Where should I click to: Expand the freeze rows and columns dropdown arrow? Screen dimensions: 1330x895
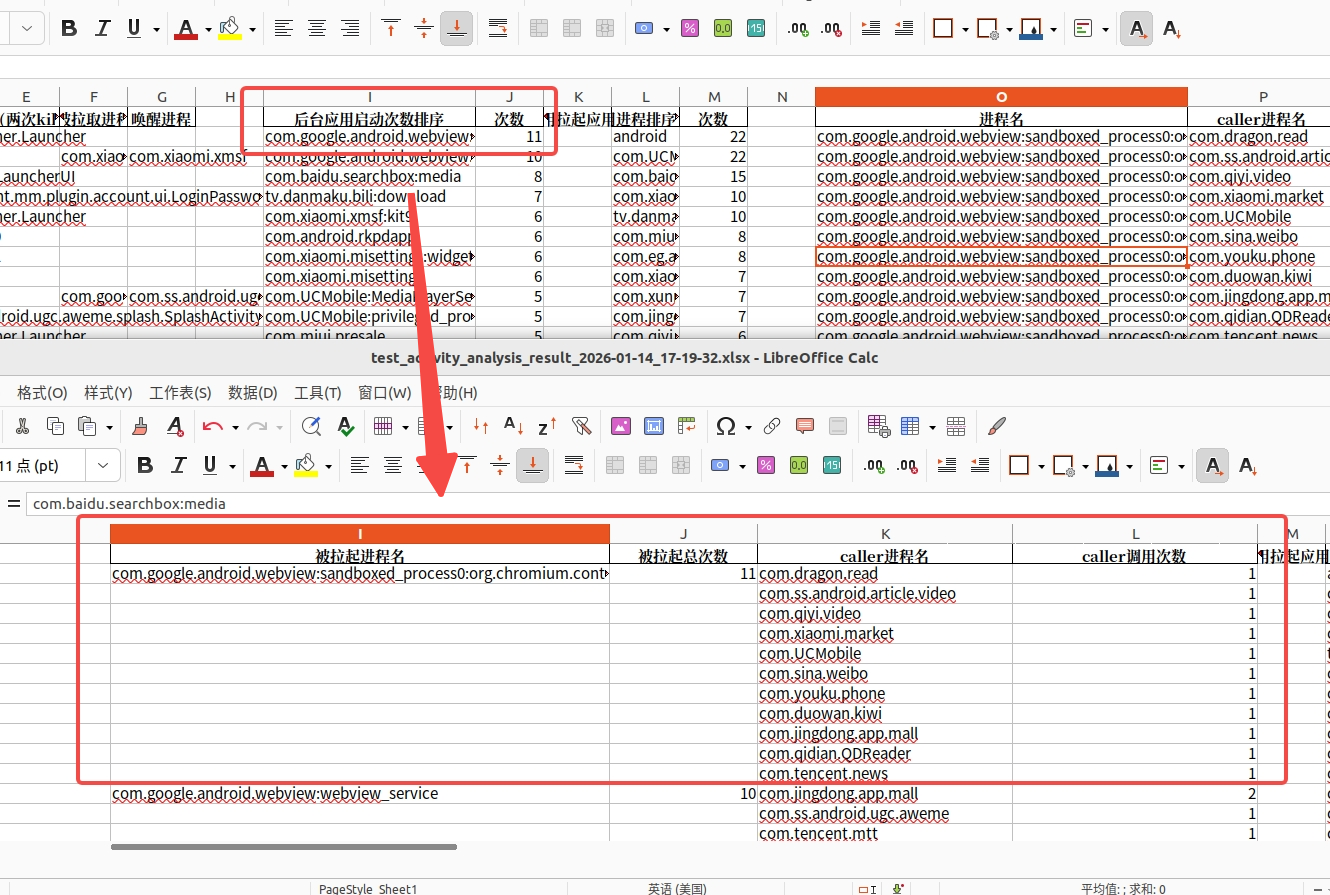[932, 427]
